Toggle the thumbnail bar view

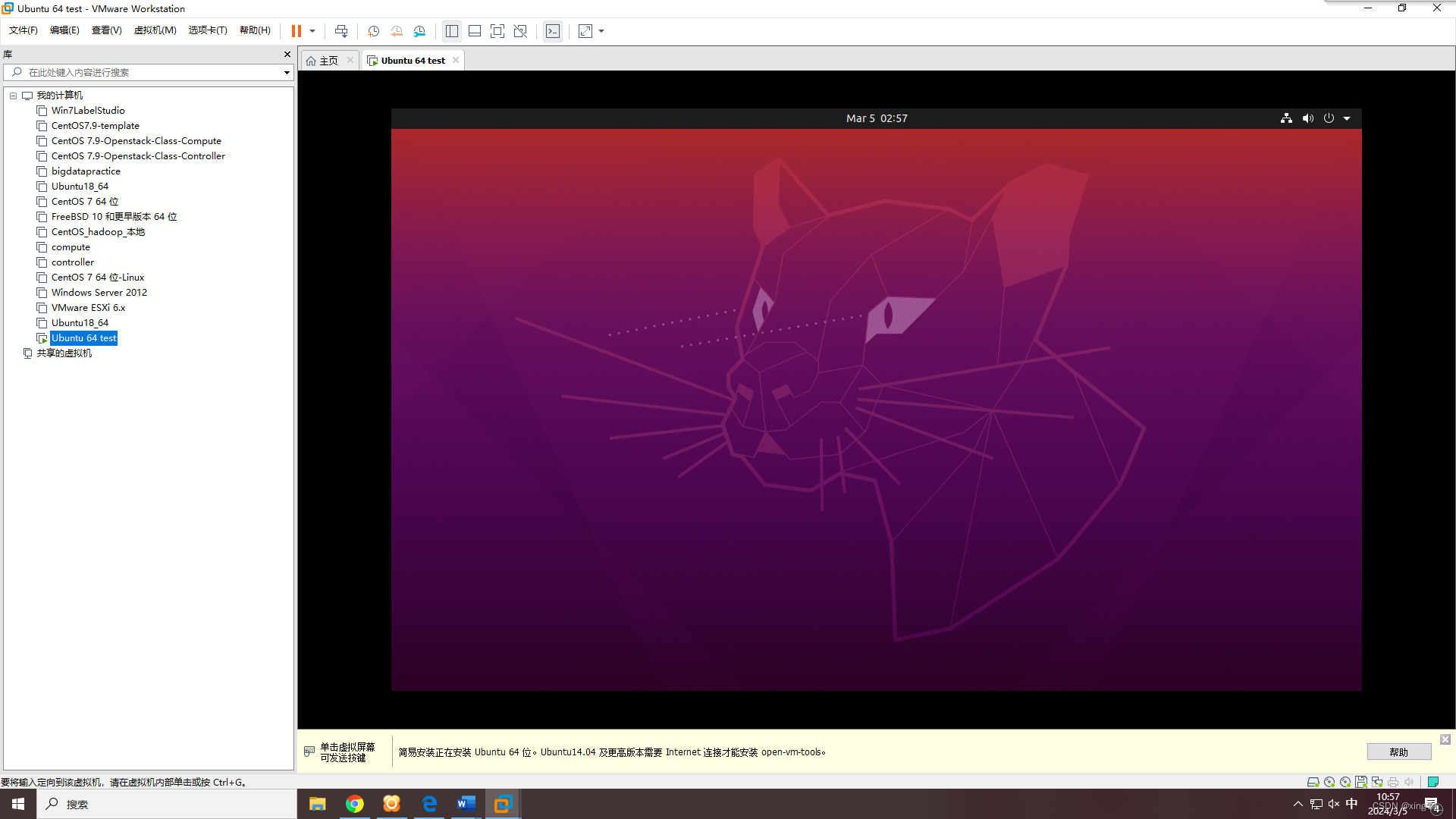pyautogui.click(x=475, y=31)
